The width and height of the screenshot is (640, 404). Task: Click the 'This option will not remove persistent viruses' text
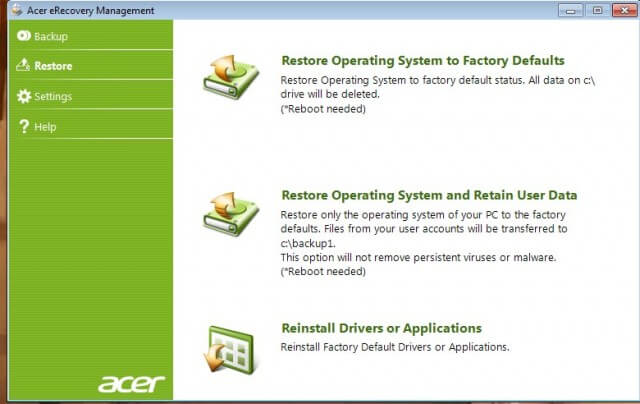coord(418,257)
